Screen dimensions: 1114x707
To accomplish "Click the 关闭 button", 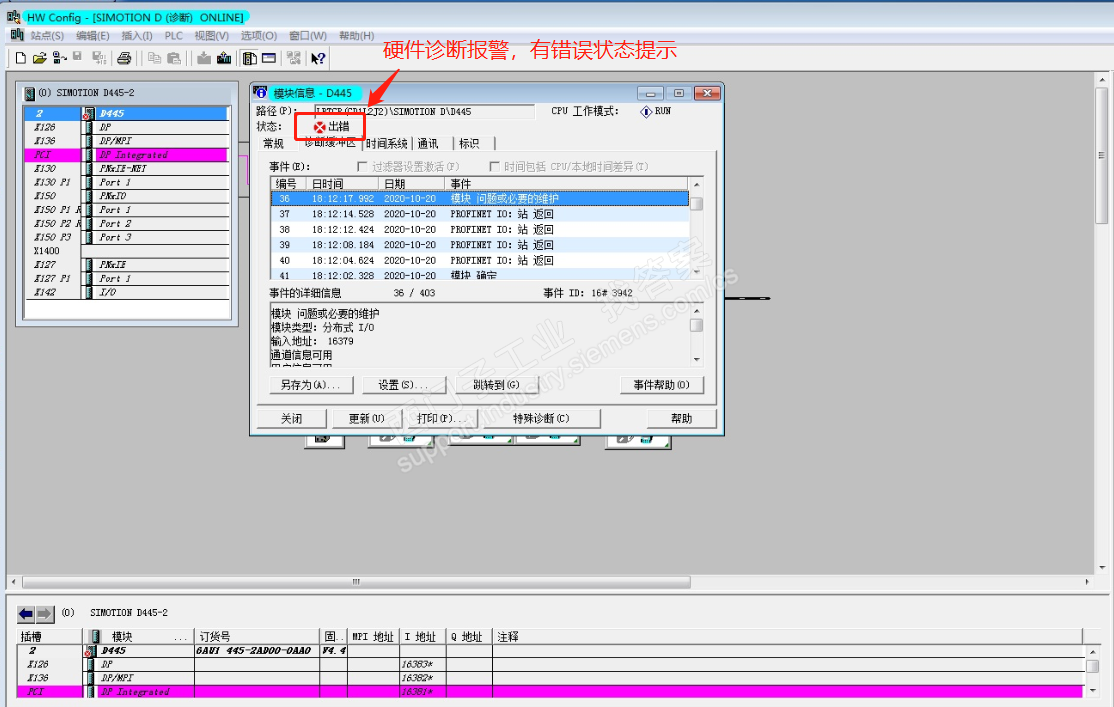I will click(291, 419).
